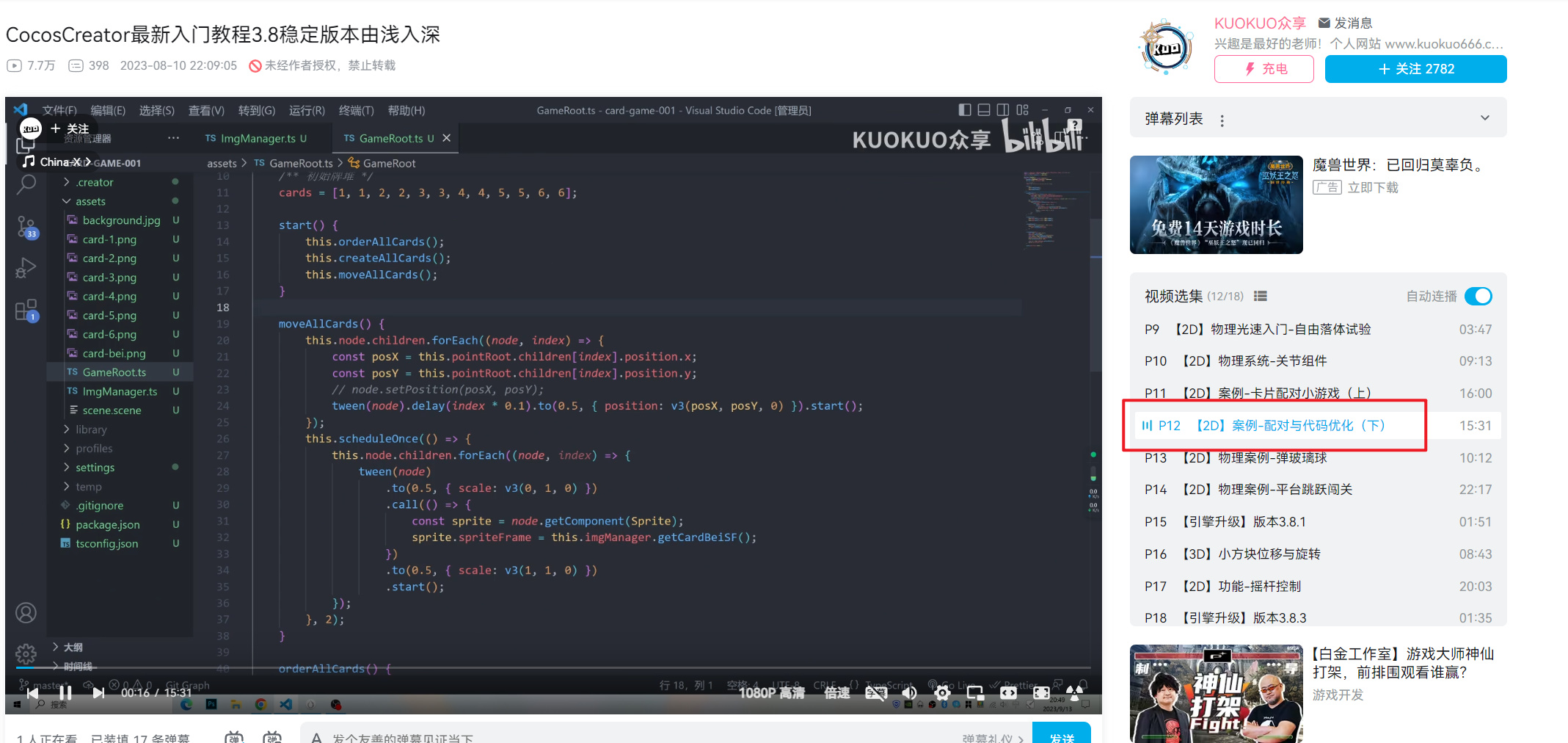Open the 帮助(H) menu

click(406, 110)
